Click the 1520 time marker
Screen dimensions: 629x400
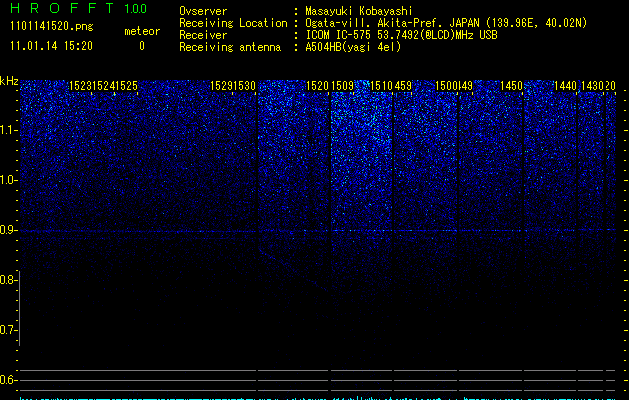coord(317,86)
